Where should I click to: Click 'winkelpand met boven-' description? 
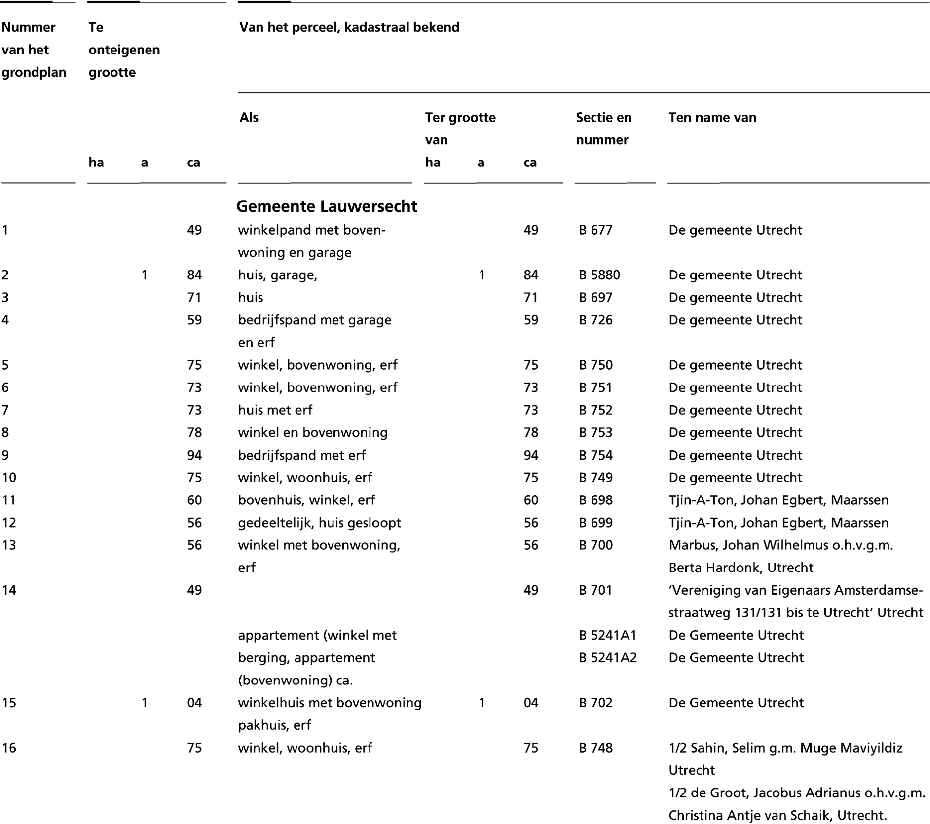pos(311,230)
